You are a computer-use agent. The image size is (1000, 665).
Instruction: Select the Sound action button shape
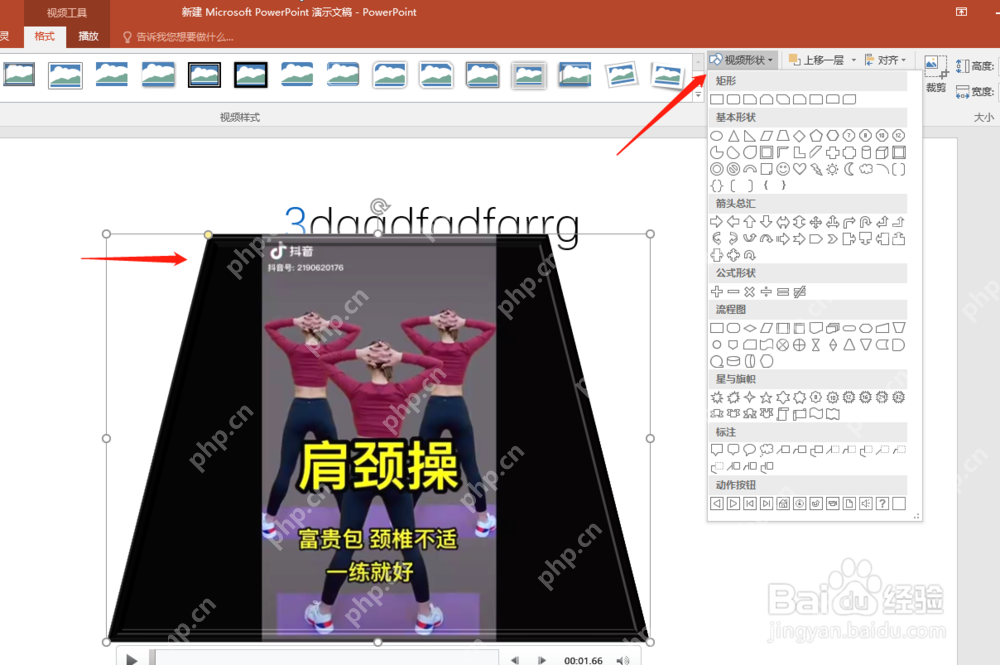865,504
